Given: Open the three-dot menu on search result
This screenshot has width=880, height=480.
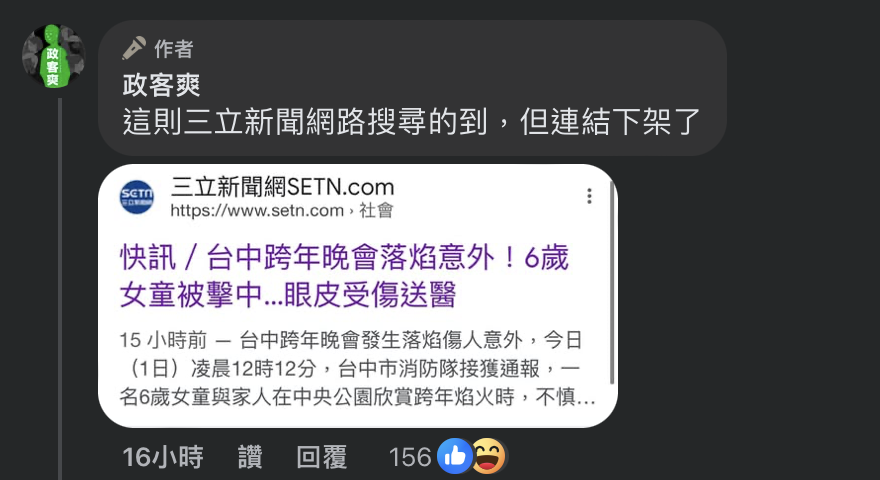Looking at the screenshot, I should point(589,196).
